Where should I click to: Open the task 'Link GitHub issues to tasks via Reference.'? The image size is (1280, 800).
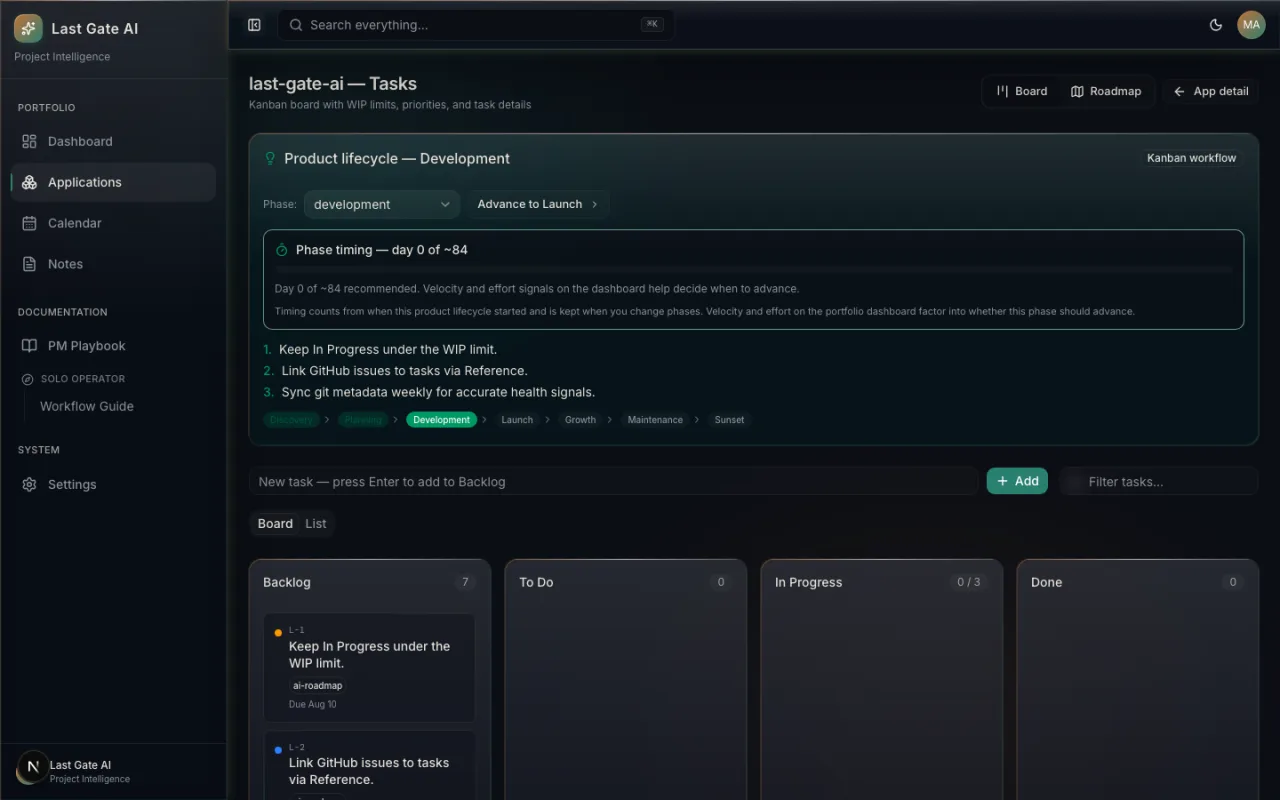click(x=369, y=771)
